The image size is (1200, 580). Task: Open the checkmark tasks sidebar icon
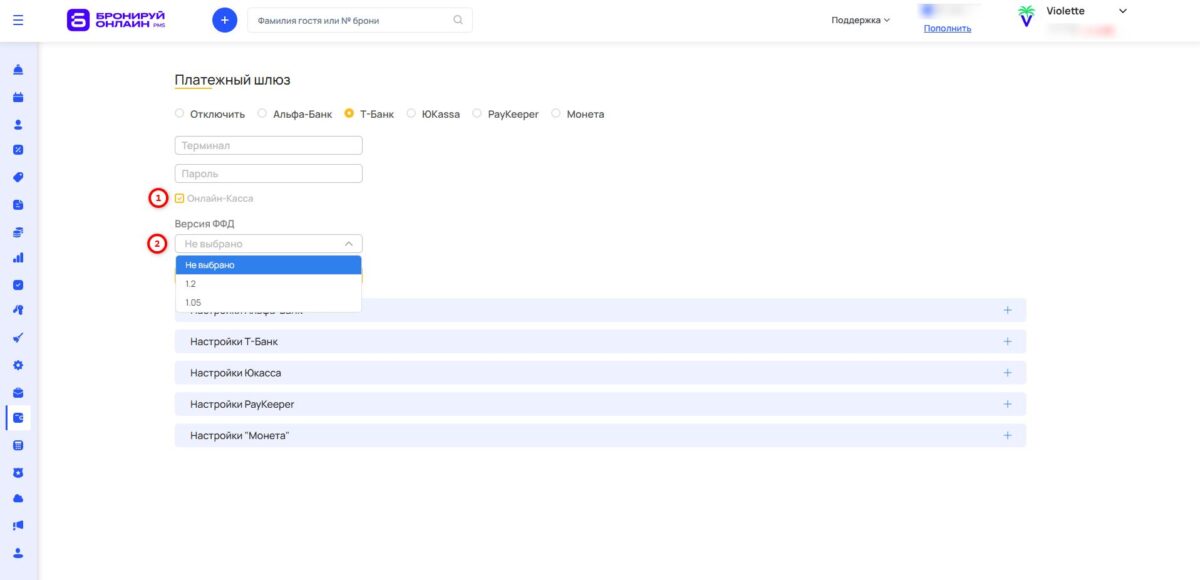[x=18, y=284]
